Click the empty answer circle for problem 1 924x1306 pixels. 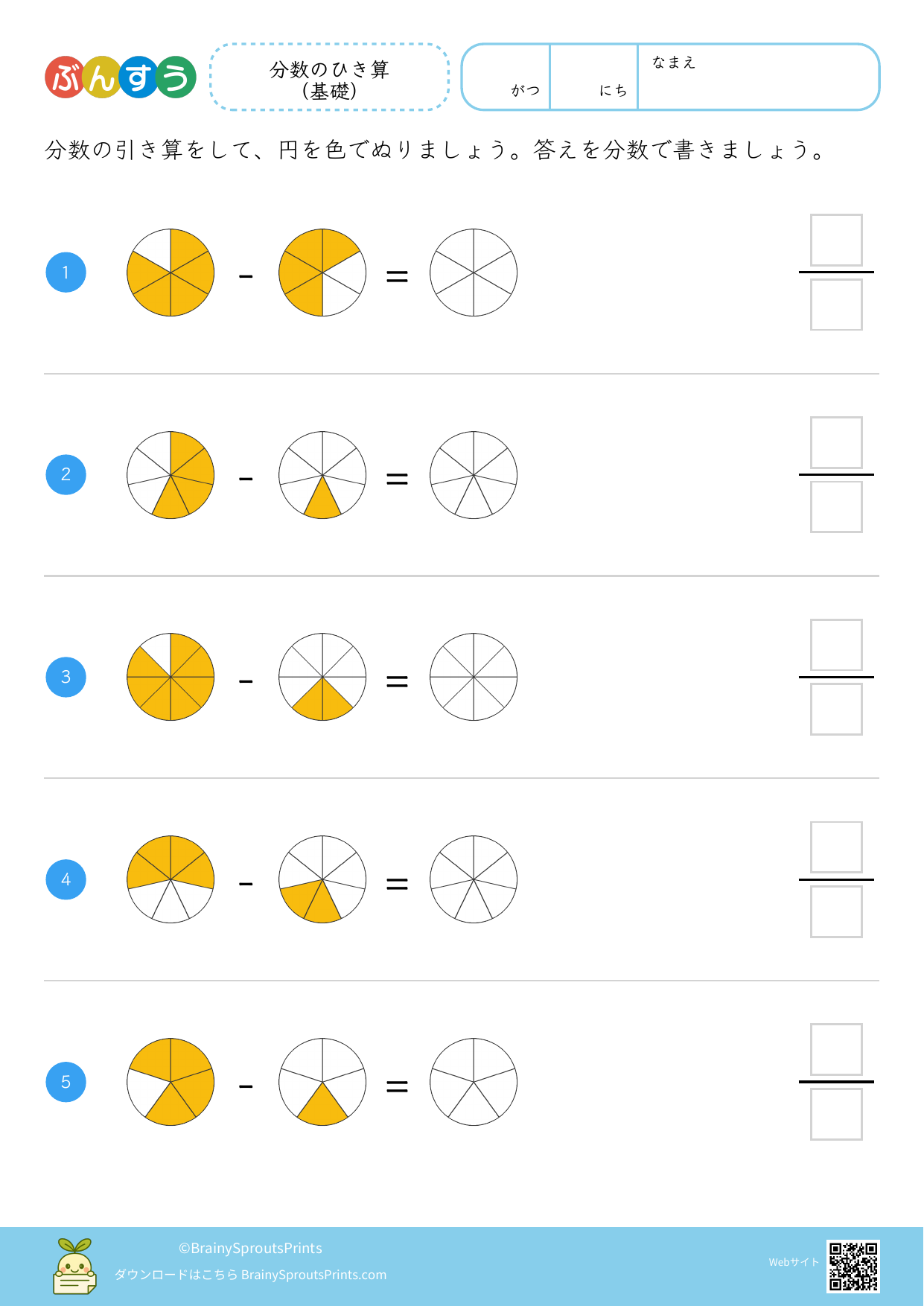[x=474, y=273]
